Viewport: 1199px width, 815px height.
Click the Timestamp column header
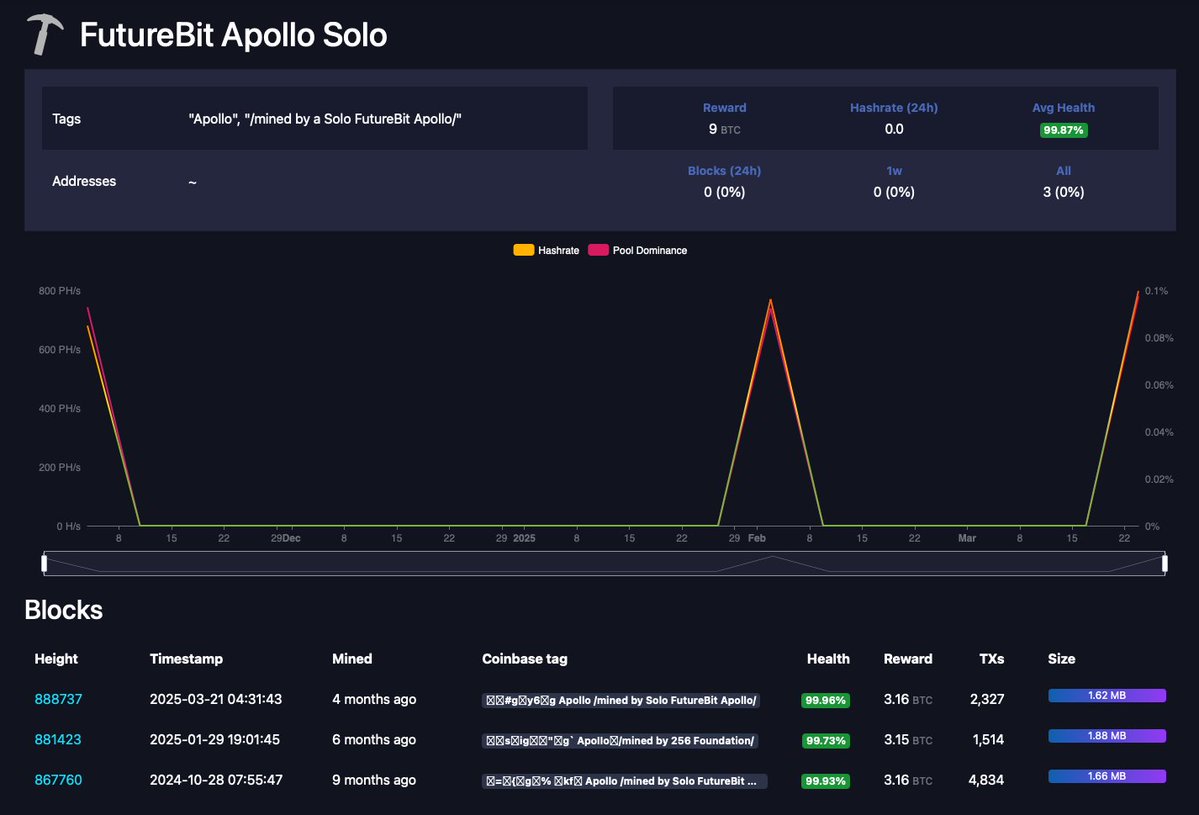click(186, 659)
